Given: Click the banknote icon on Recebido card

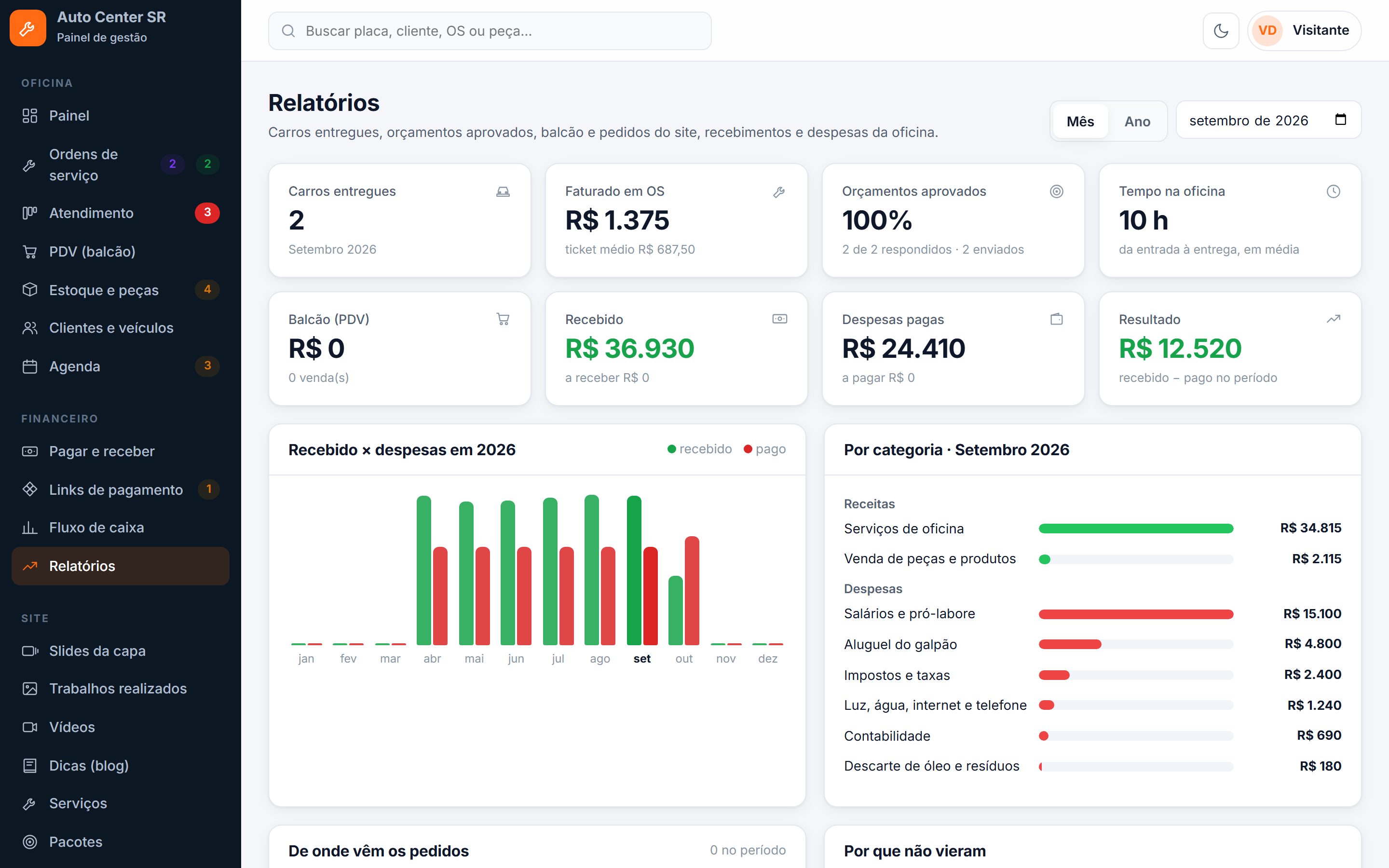Looking at the screenshot, I should click(x=779, y=319).
